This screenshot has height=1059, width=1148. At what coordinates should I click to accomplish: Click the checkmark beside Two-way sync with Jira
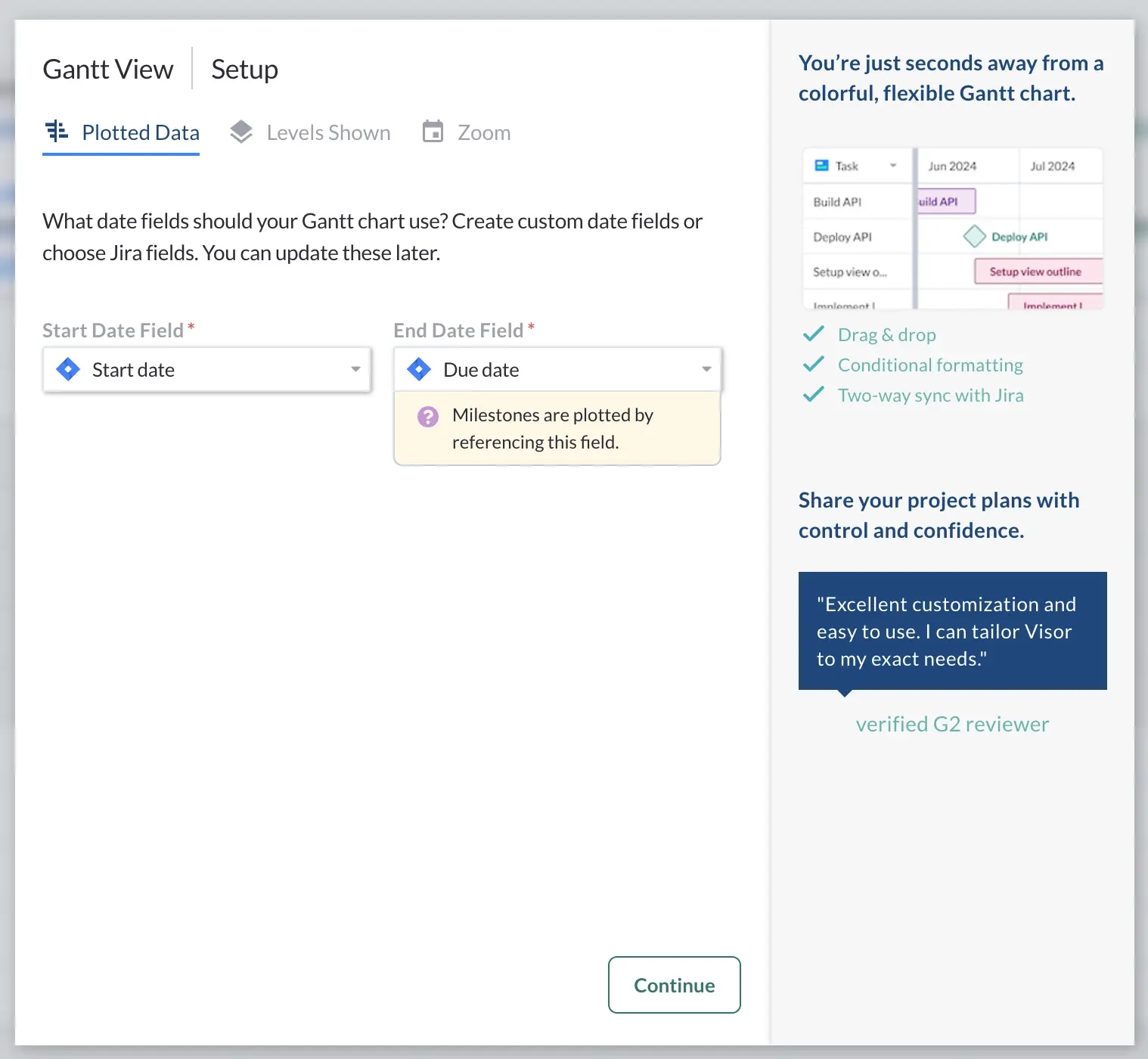[814, 394]
